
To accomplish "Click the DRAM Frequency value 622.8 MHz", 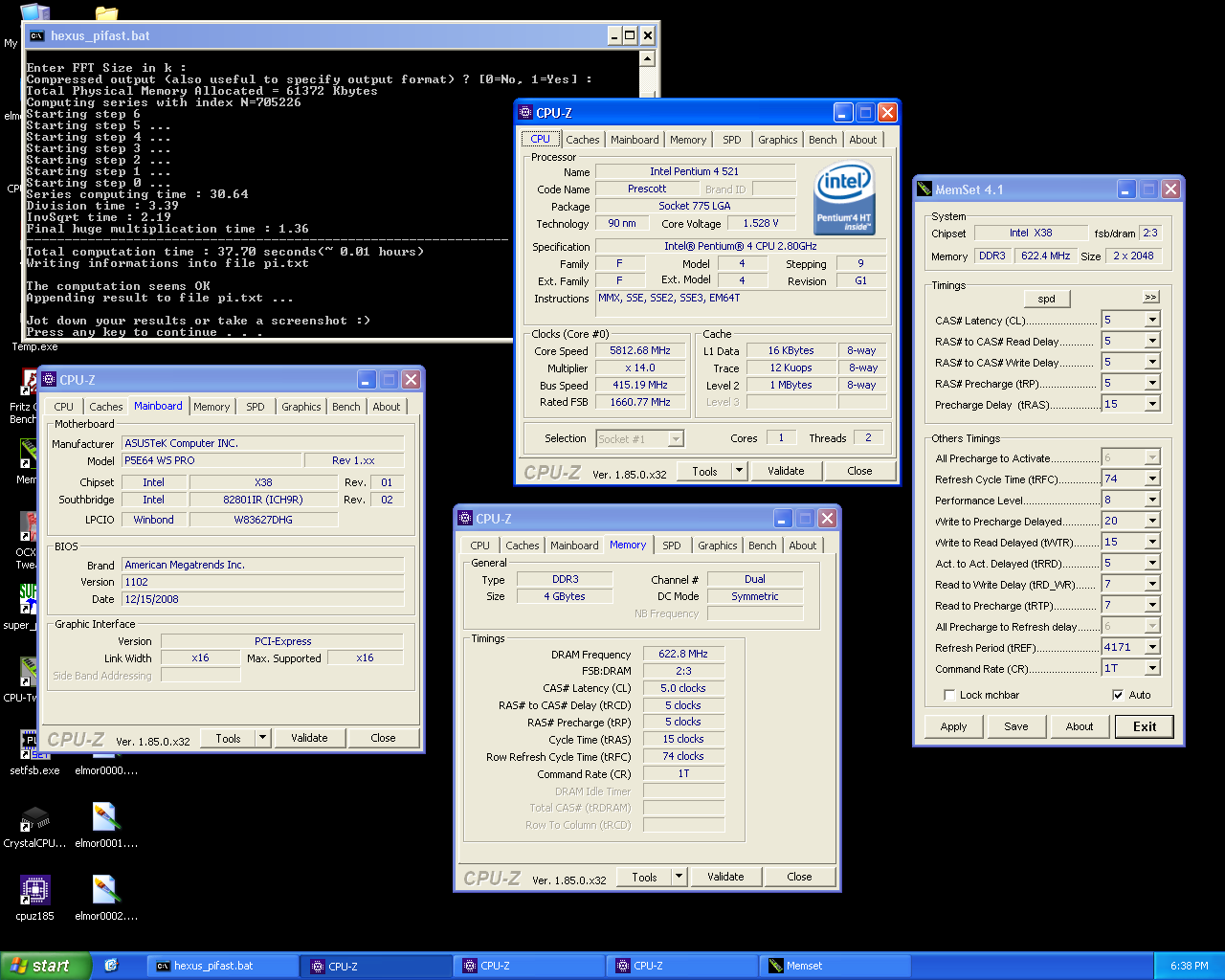I will 683,654.
